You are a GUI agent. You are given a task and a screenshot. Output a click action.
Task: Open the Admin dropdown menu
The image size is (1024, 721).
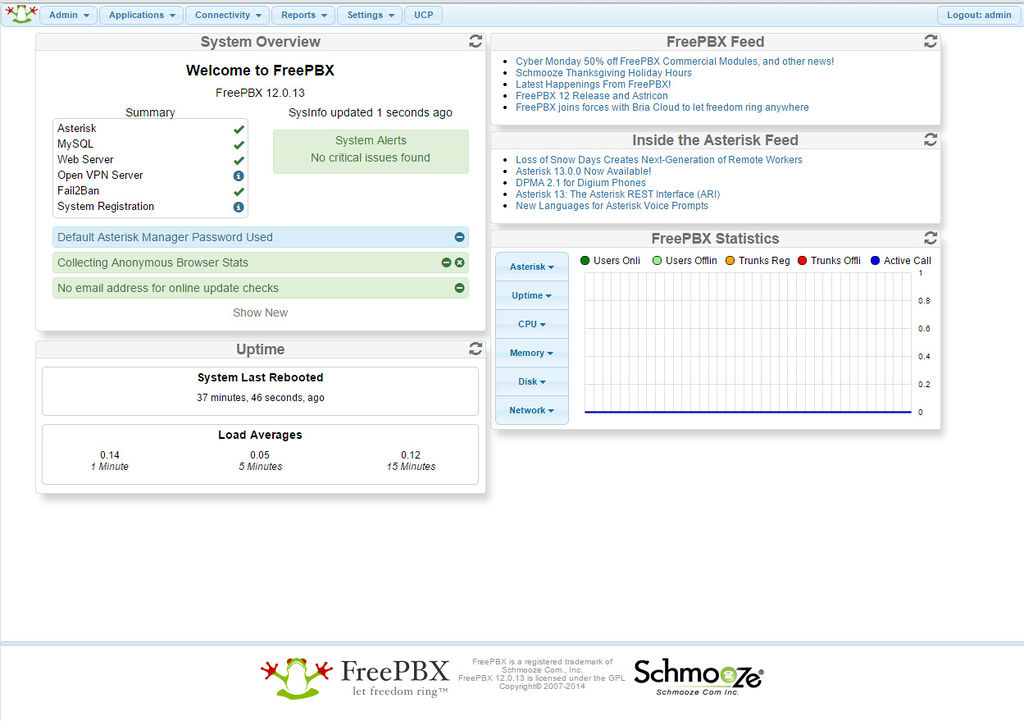pyautogui.click(x=69, y=15)
